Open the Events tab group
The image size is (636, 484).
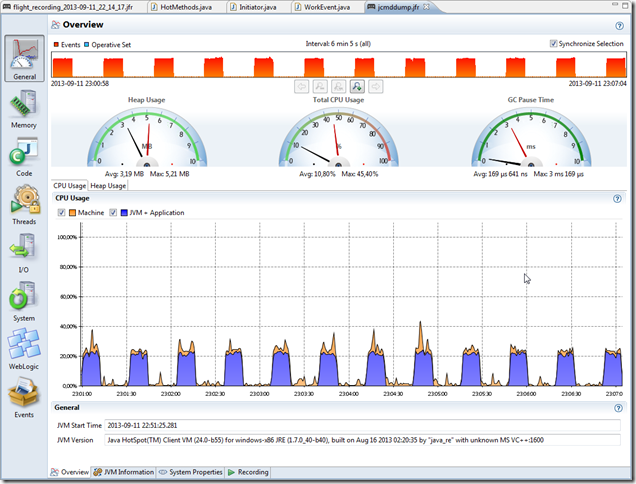(x=24, y=398)
